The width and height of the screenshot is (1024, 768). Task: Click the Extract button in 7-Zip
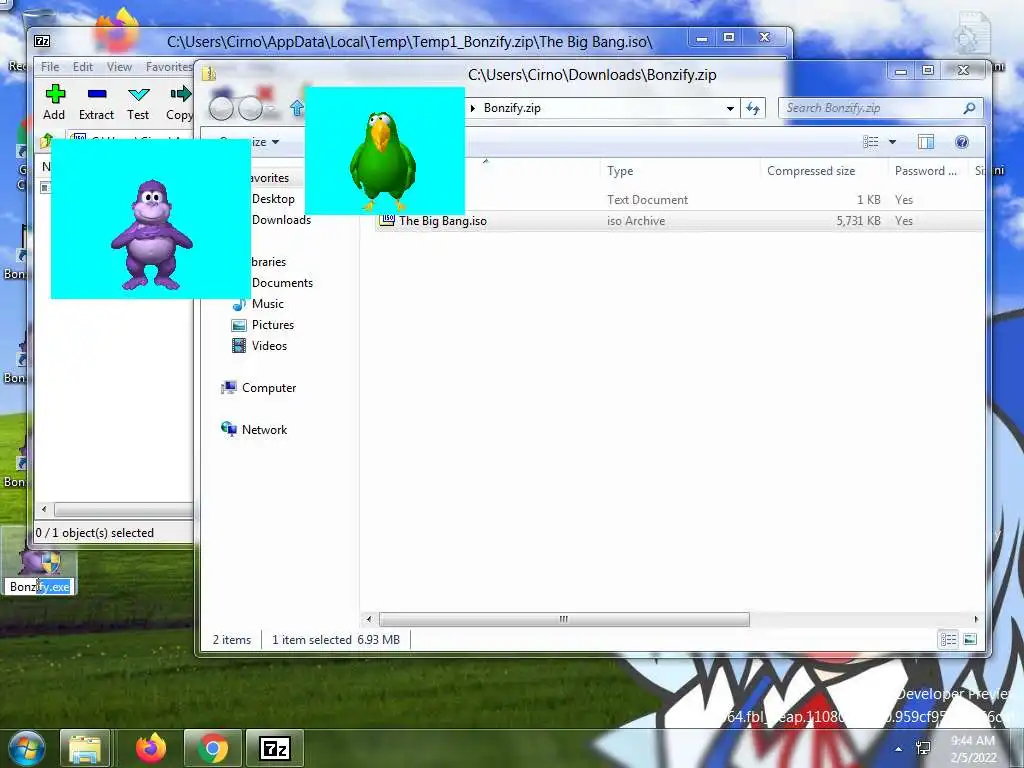click(96, 103)
